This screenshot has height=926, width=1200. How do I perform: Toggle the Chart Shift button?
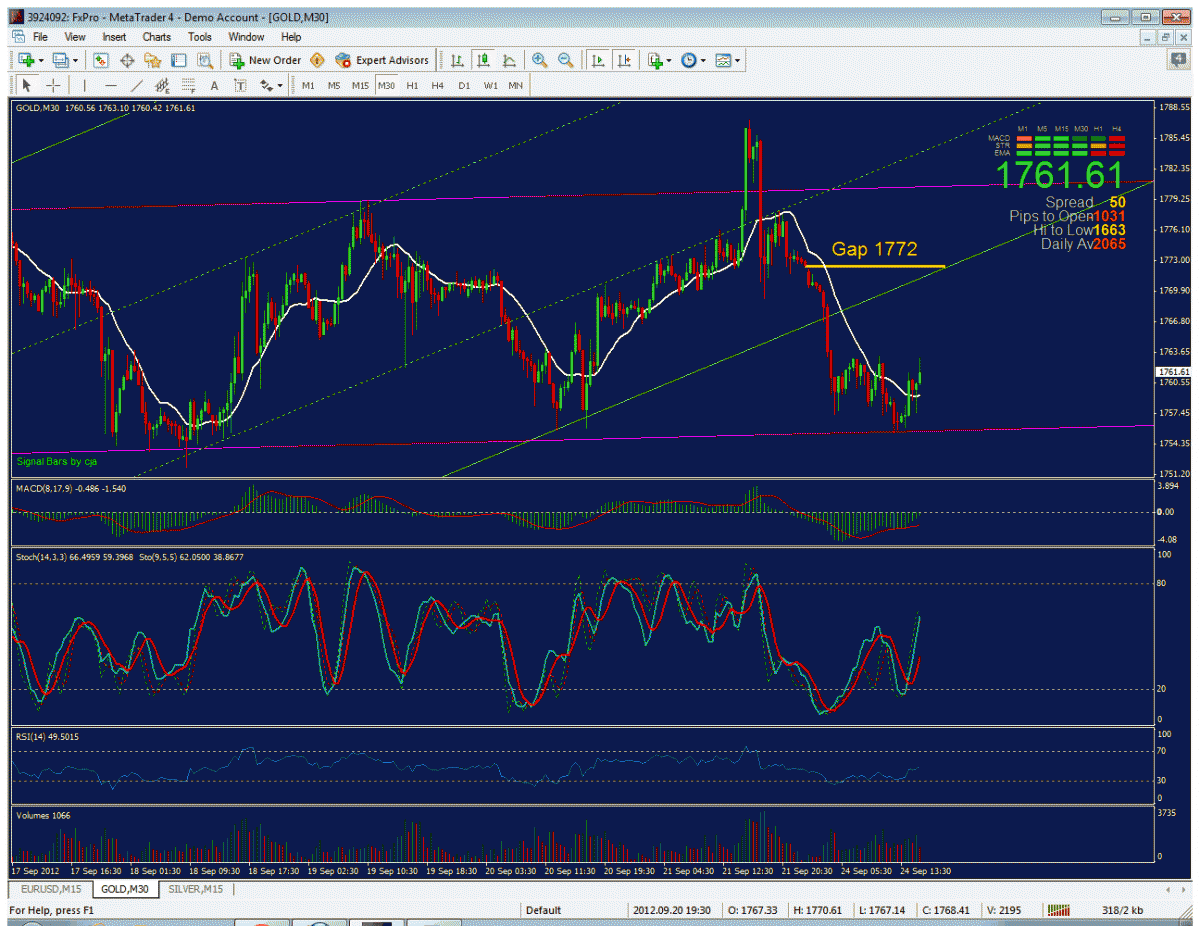[624, 60]
